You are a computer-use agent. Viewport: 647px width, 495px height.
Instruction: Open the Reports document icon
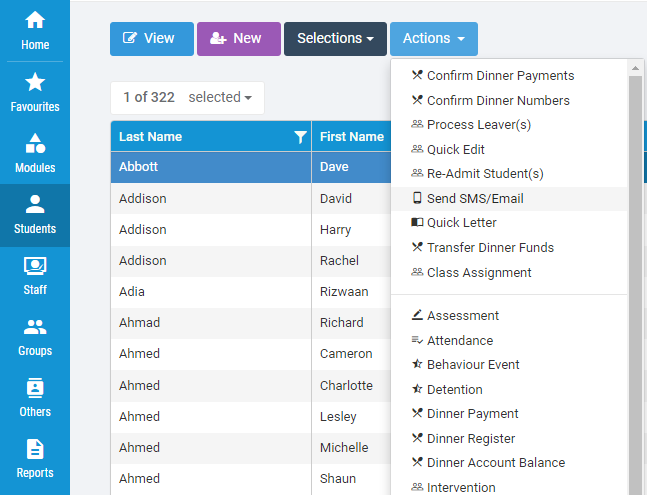click(x=35, y=449)
